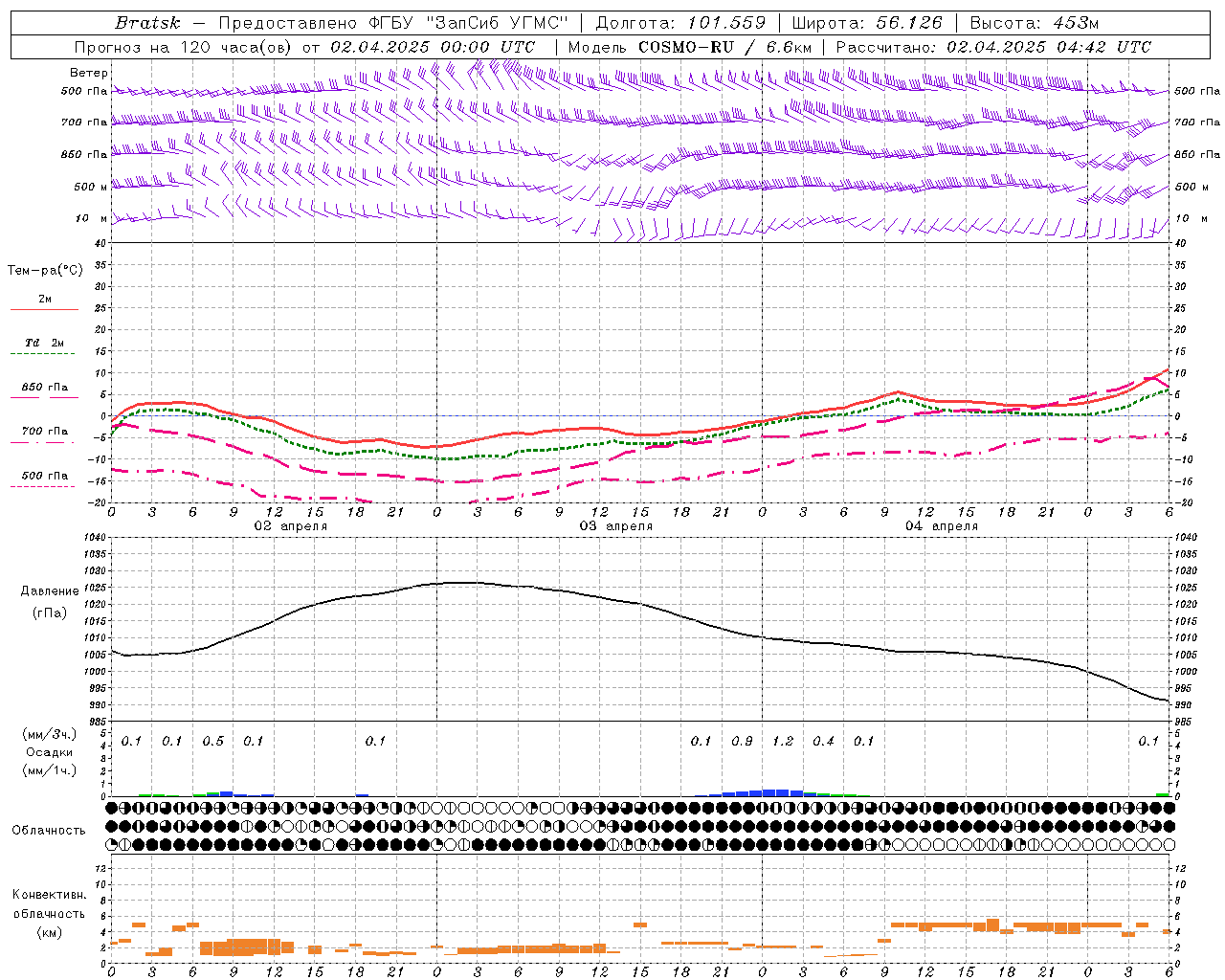
Task: Click the (гПа) pressure unit label
Action: click(x=50, y=612)
